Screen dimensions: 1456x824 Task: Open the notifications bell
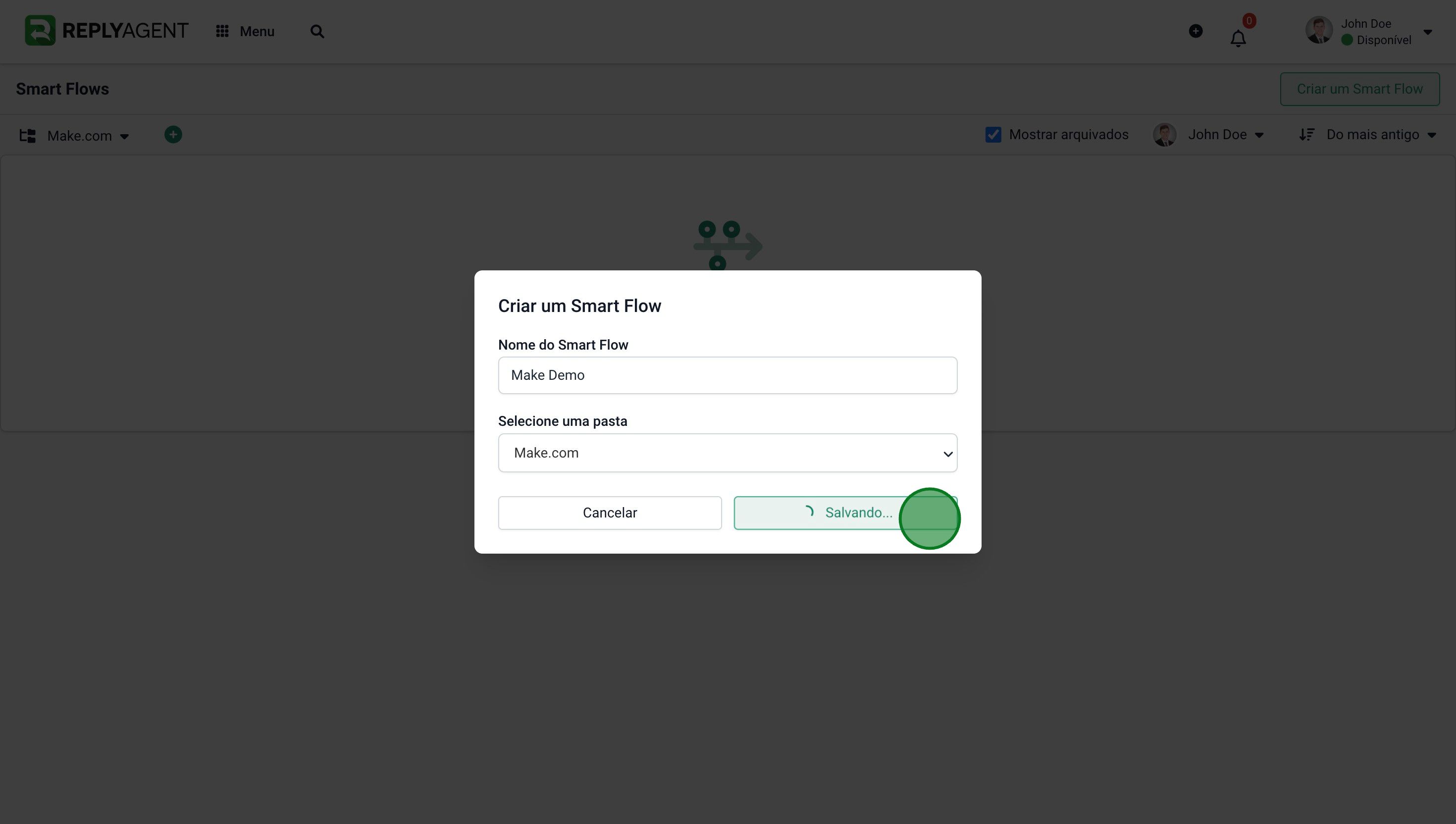[1238, 39]
